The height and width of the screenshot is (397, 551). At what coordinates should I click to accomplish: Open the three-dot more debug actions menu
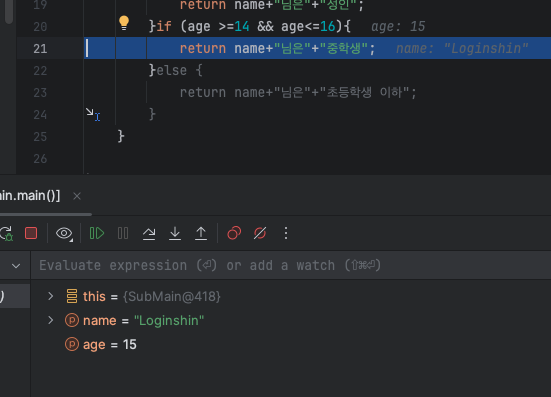click(x=286, y=233)
